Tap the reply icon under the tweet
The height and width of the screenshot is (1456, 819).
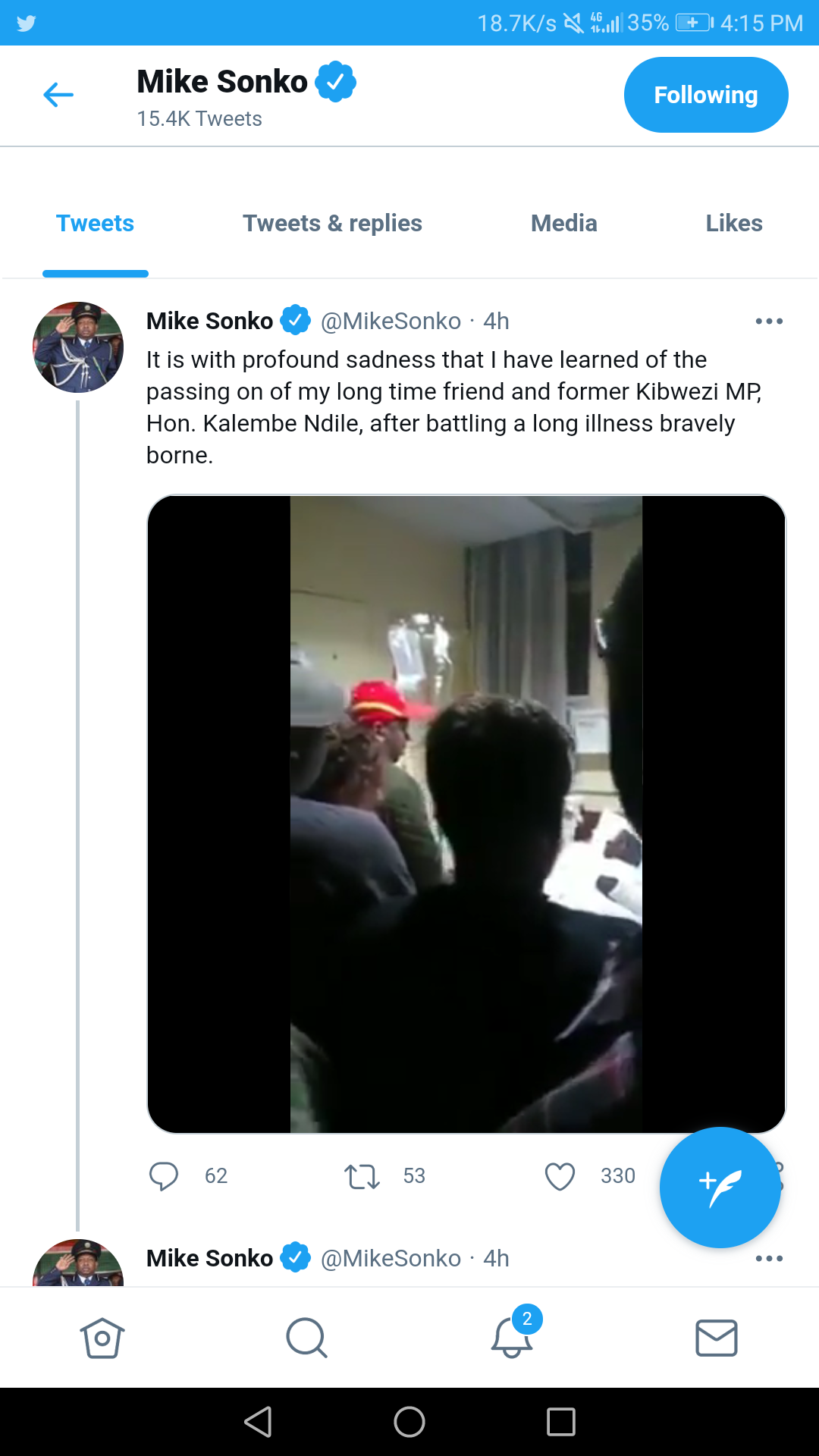164,1176
